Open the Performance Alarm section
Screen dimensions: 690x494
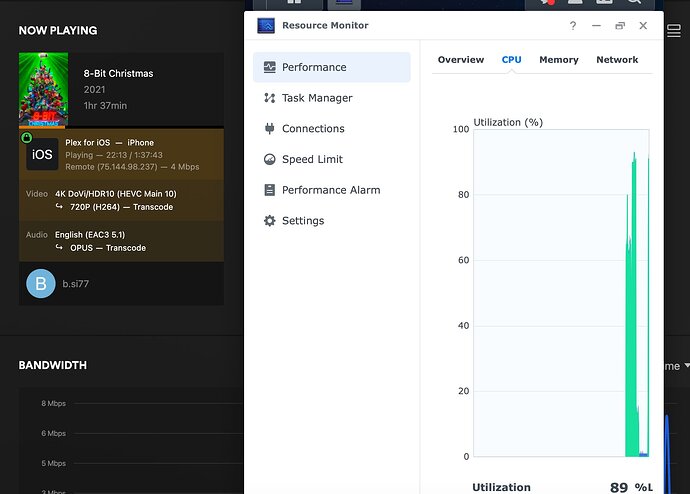tap(331, 190)
